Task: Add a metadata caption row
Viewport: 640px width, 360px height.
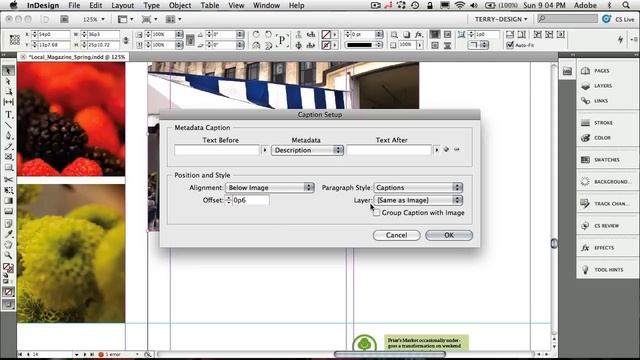Action: 446,149
